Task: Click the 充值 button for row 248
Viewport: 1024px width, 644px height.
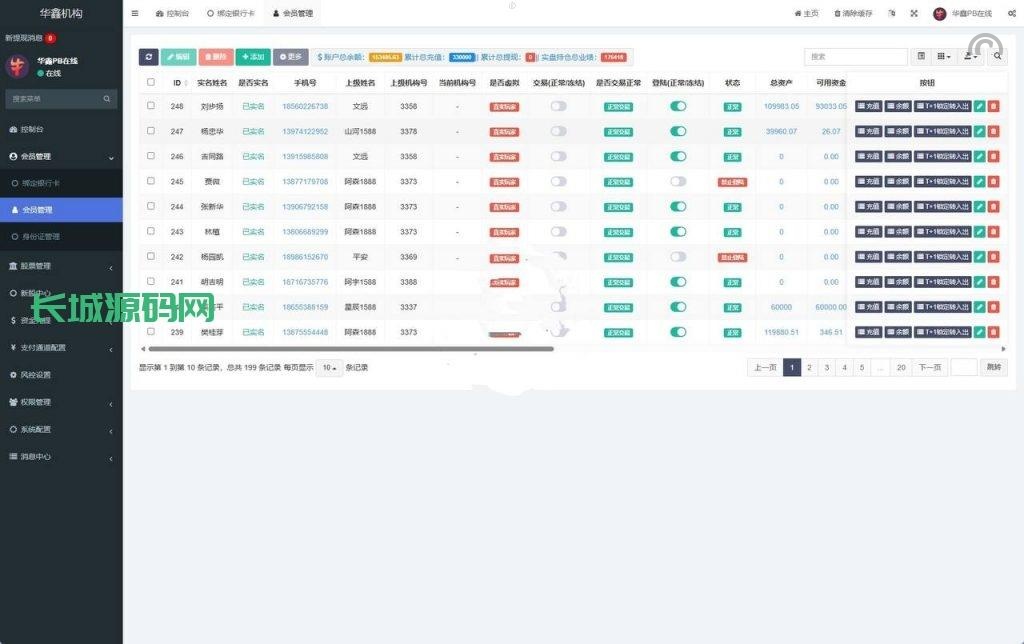Action: click(868, 106)
